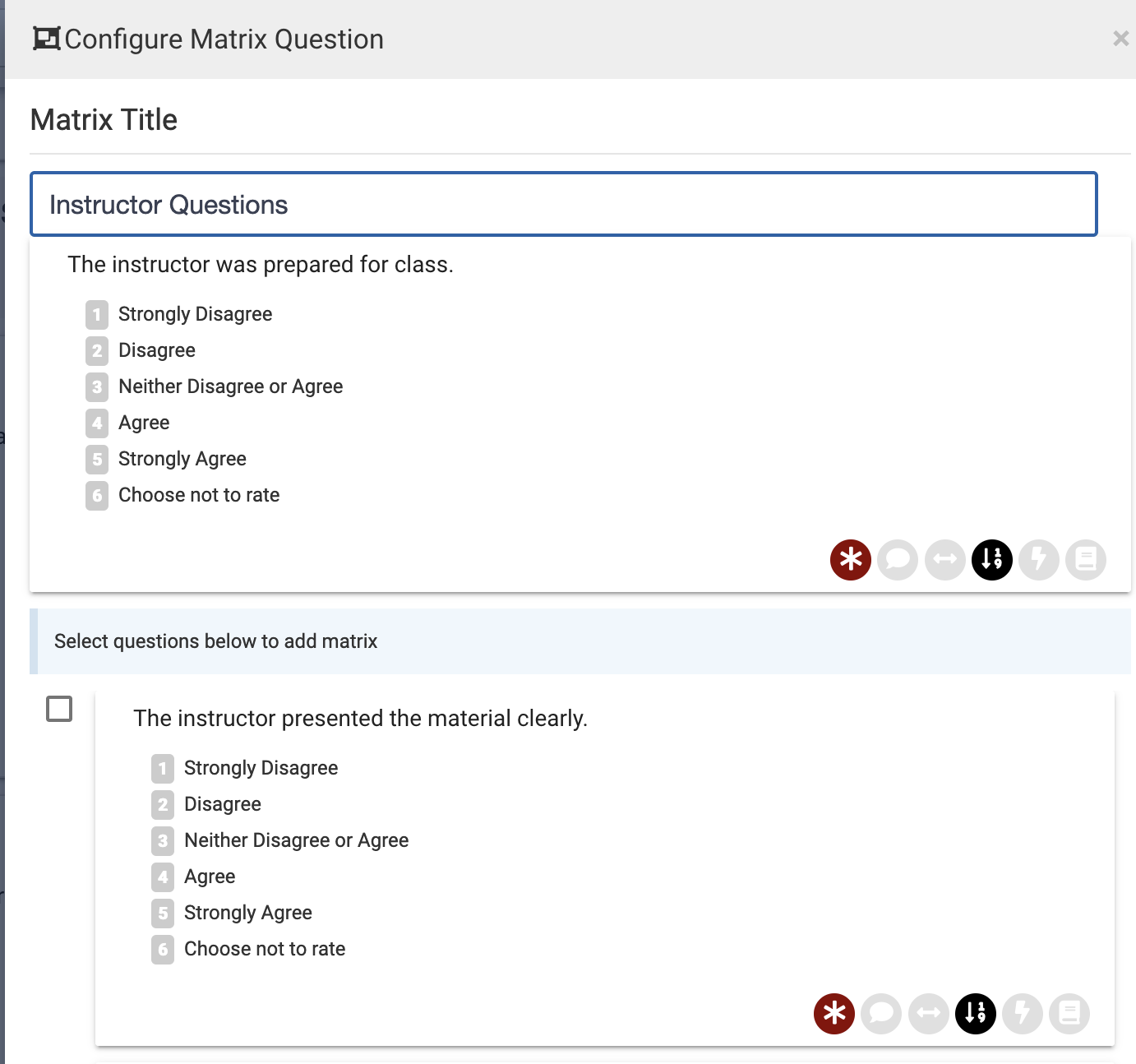Viewport: 1136px width, 1064px height.
Task: Click the lightning bolt icon for 'prepared for class' question
Action: click(x=1039, y=560)
